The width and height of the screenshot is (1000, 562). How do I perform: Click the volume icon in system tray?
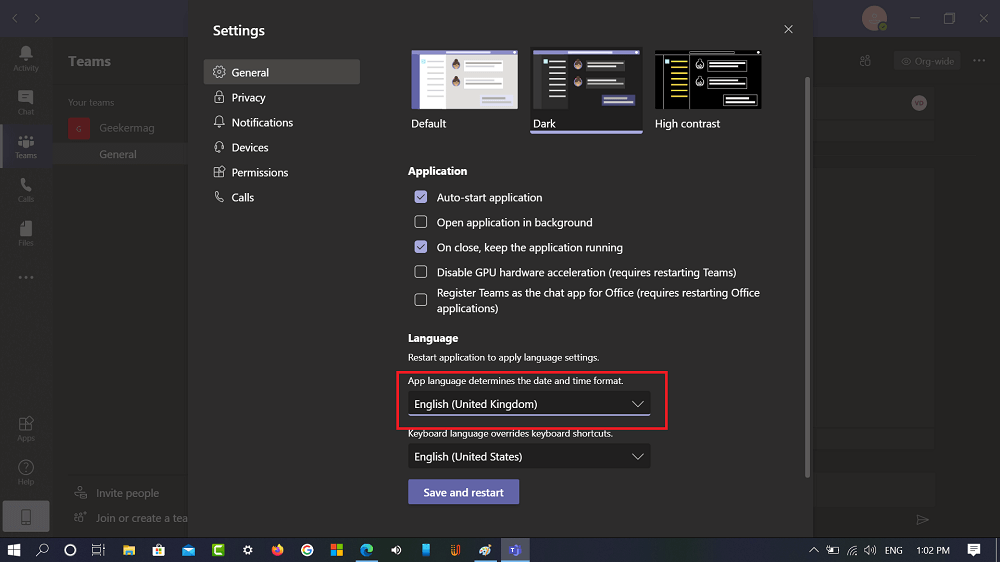[870, 550]
